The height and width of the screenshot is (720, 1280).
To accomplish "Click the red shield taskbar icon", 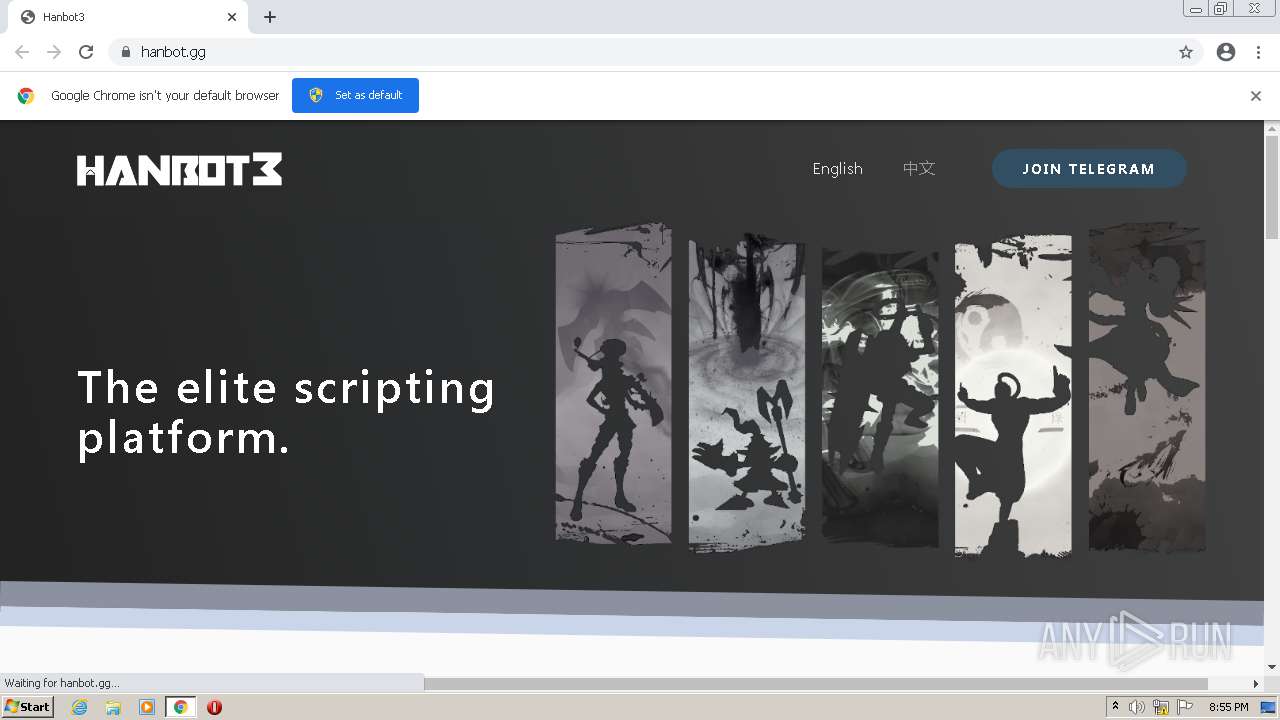I will point(214,707).
